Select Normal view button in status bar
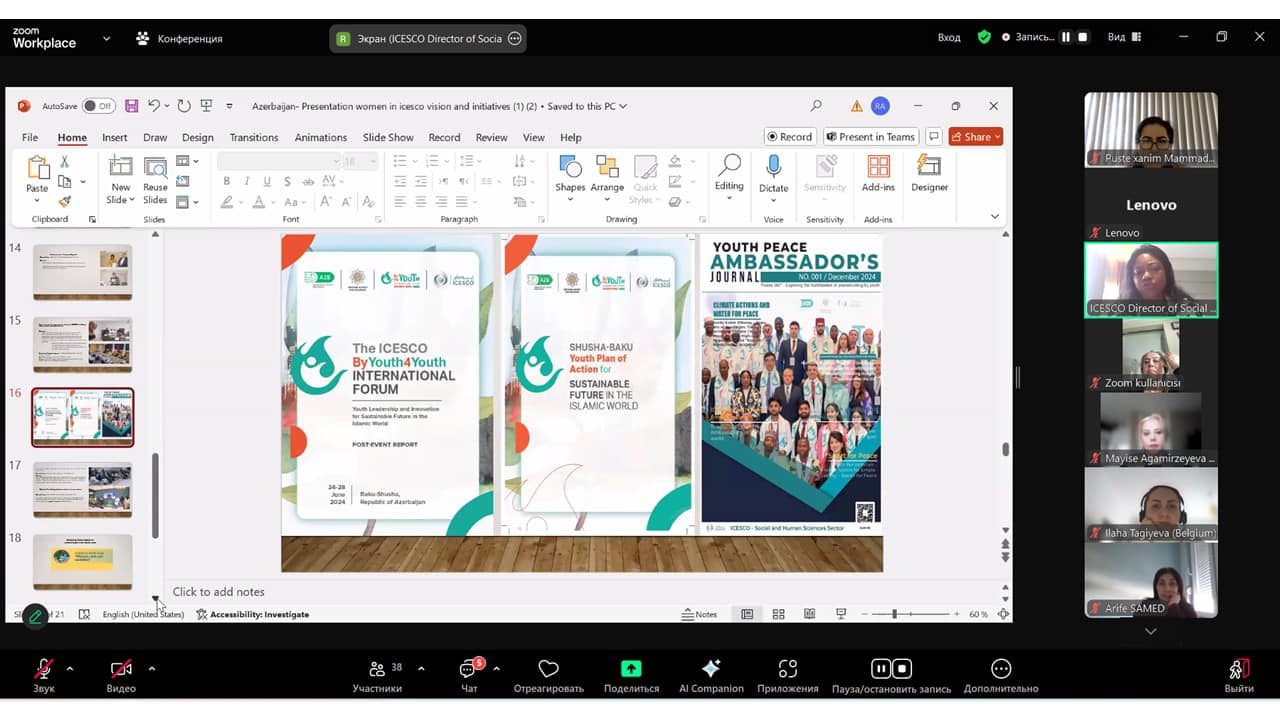This screenshot has height=720, width=1280. coord(747,614)
